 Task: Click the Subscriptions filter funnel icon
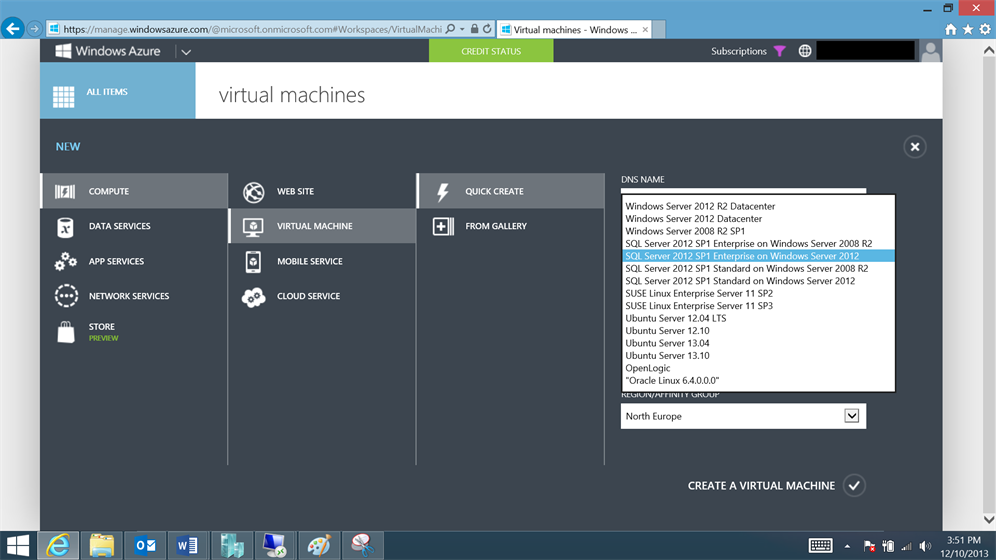click(x=779, y=51)
